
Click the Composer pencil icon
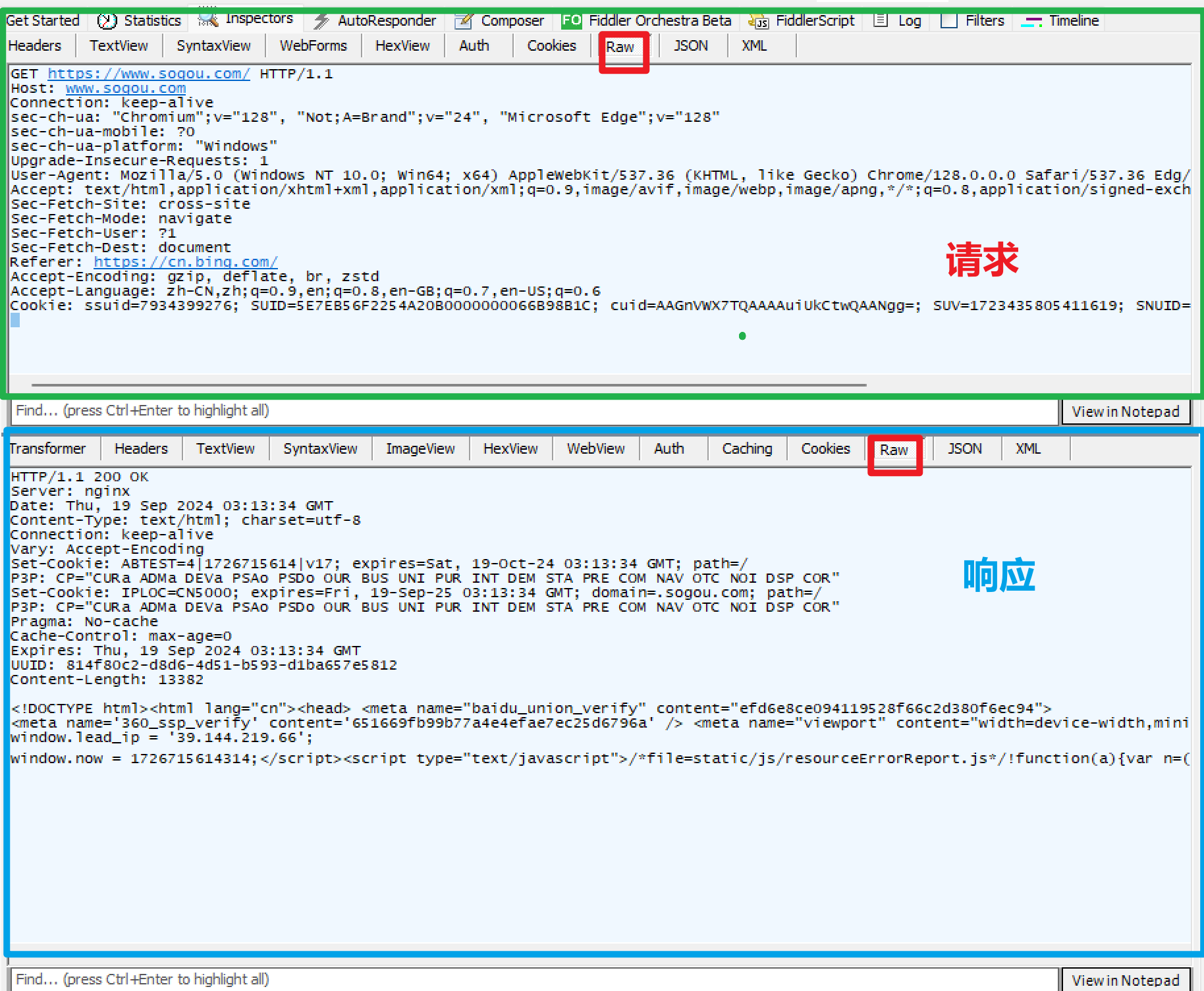point(464,21)
